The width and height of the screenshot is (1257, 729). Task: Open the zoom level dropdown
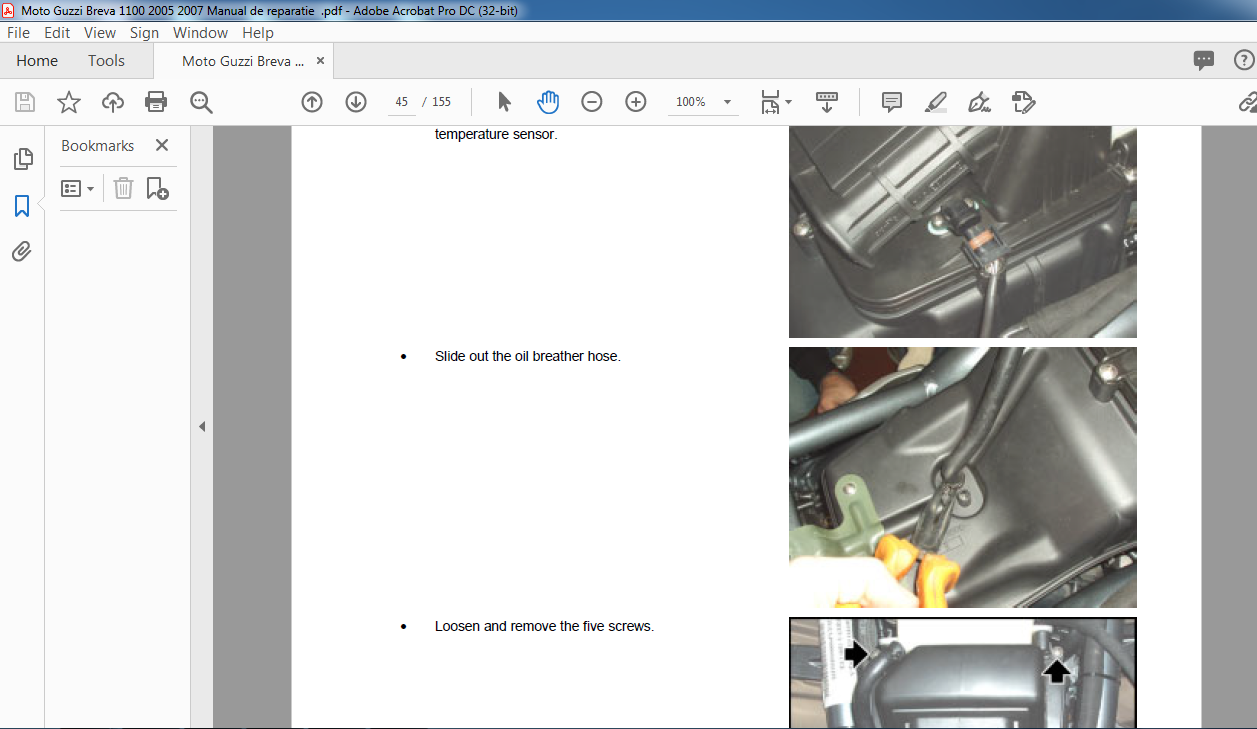coord(727,102)
